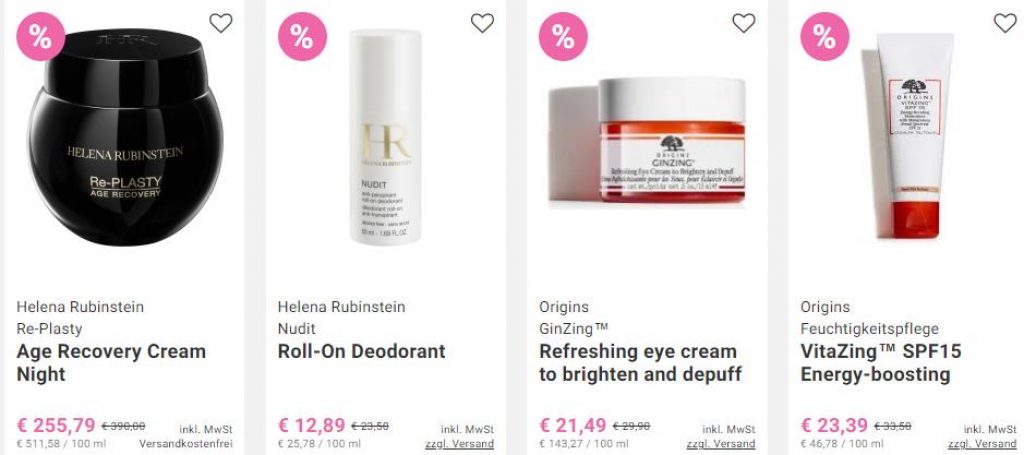
Task: Click heart icon on GinZing eye cream
Action: tap(744, 23)
